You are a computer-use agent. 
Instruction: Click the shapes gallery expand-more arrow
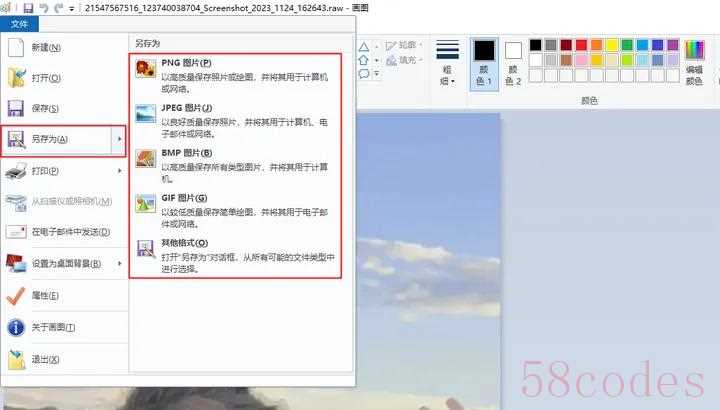pos(377,73)
